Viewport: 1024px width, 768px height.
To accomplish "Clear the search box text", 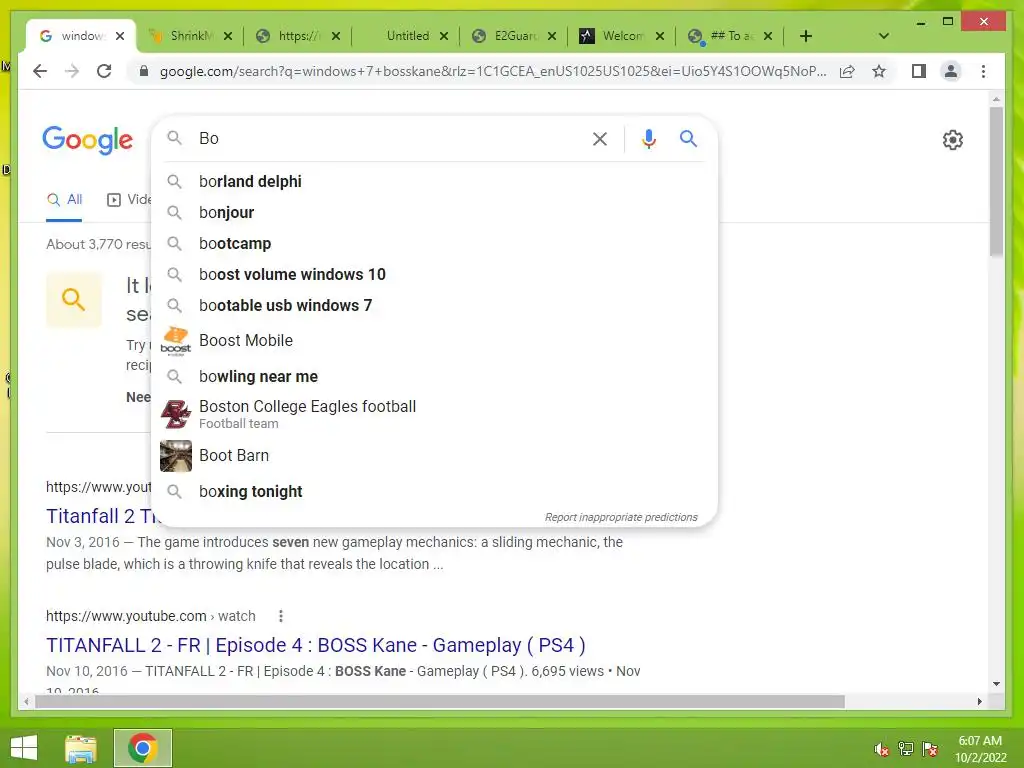I will point(600,138).
